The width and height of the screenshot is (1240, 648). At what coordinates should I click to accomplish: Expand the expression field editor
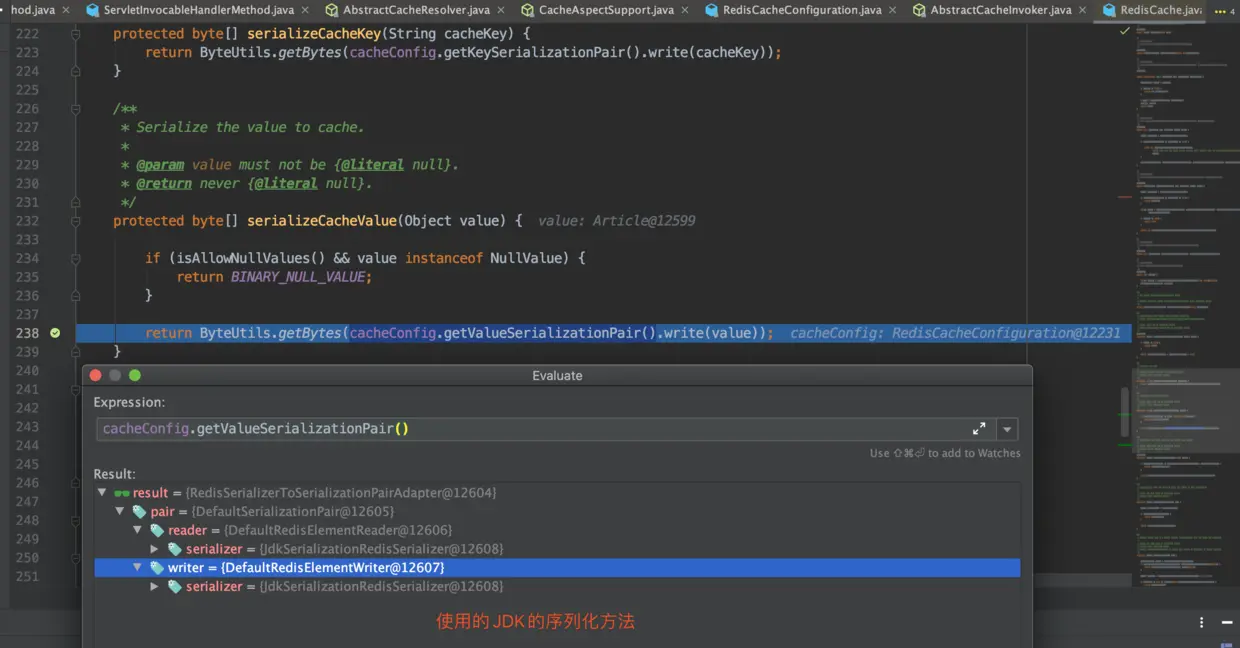979,429
